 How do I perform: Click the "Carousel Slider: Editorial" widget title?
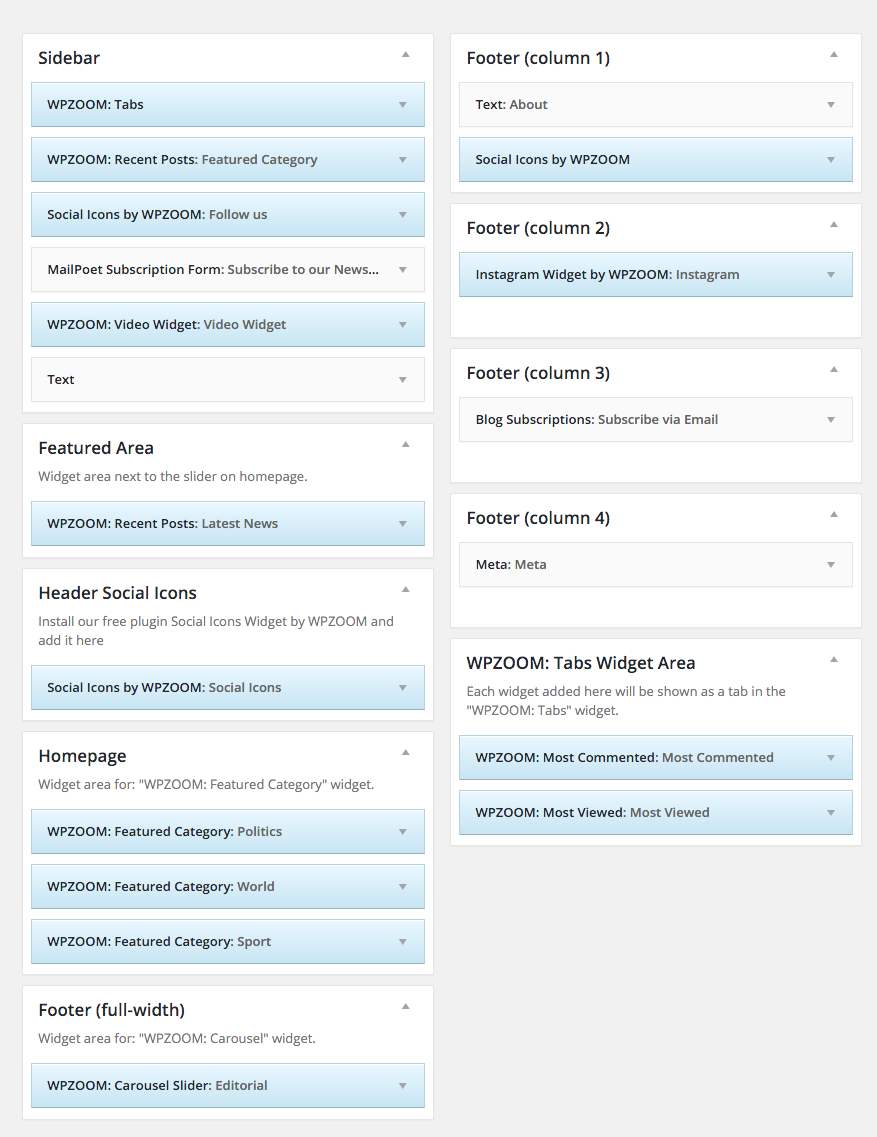pyautogui.click(x=157, y=1086)
